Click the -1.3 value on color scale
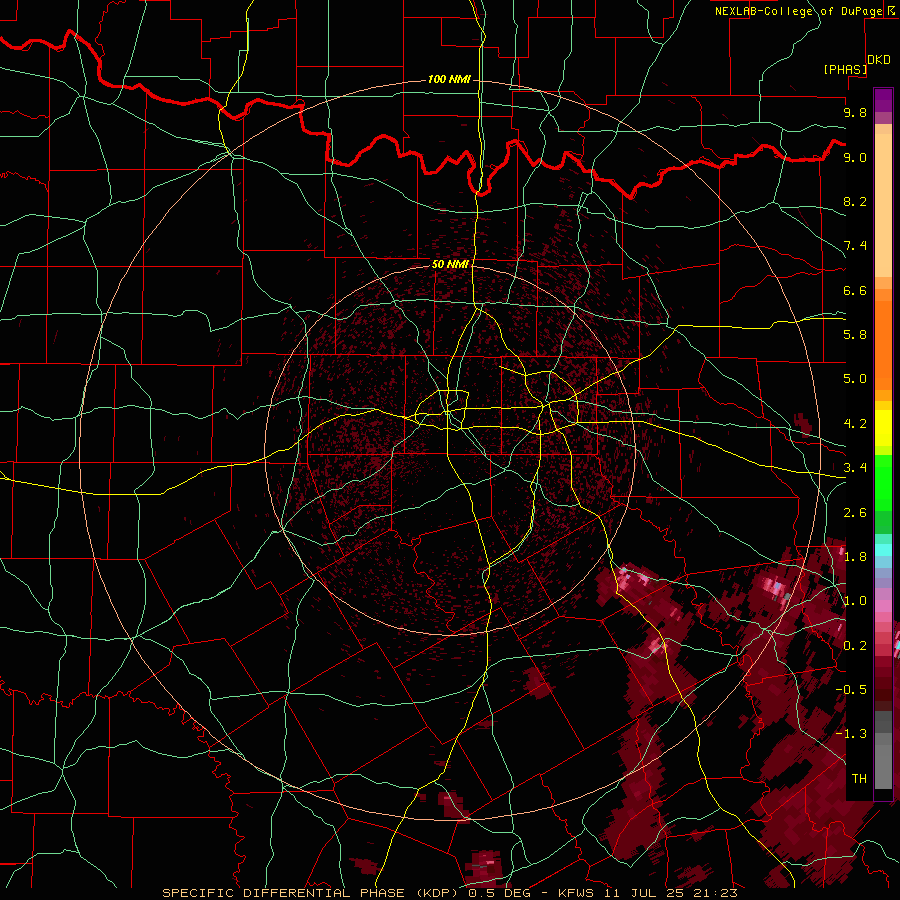Screen dimensions: 900x900 [851, 734]
